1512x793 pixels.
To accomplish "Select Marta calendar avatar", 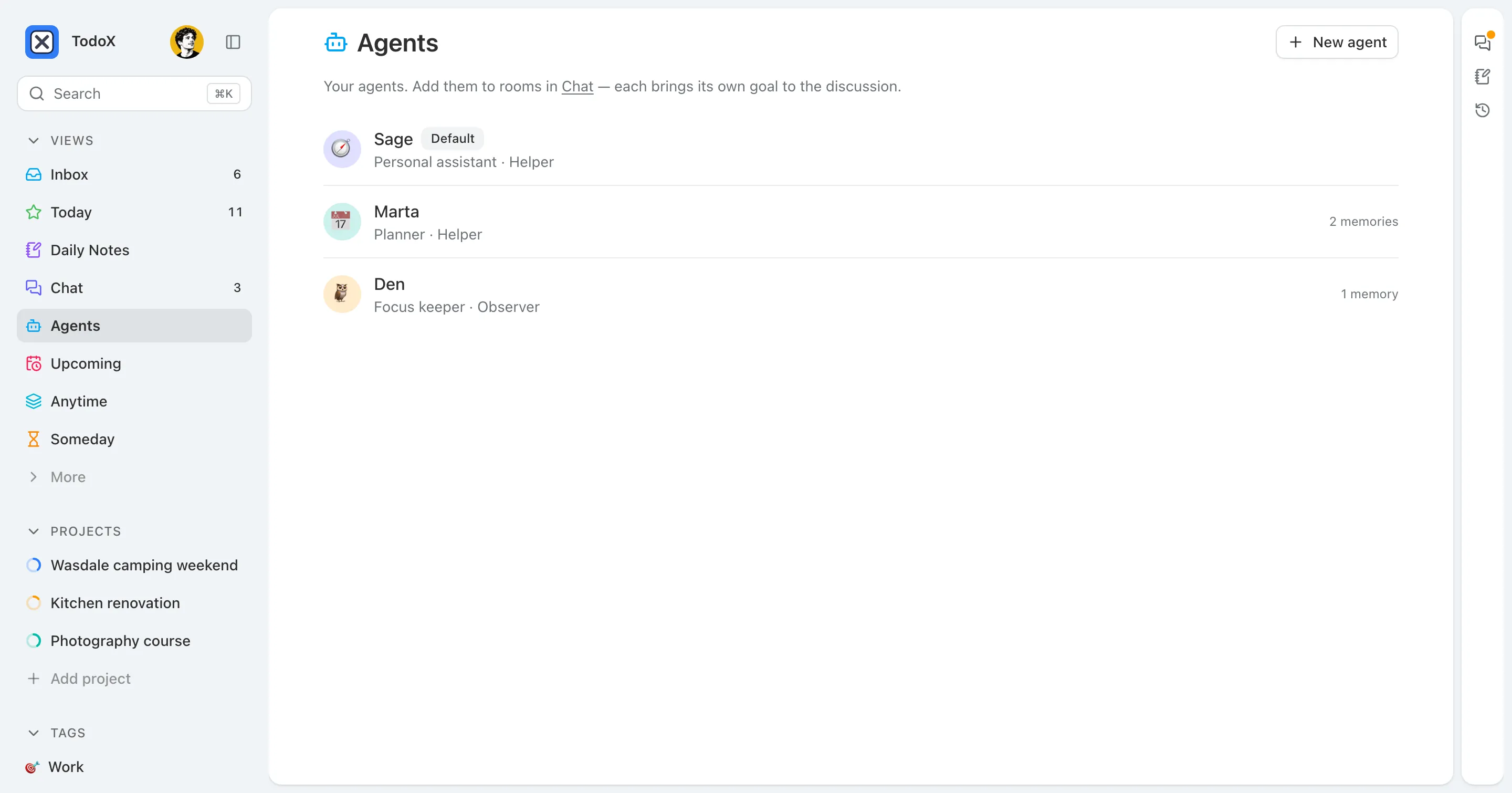I will (342, 221).
